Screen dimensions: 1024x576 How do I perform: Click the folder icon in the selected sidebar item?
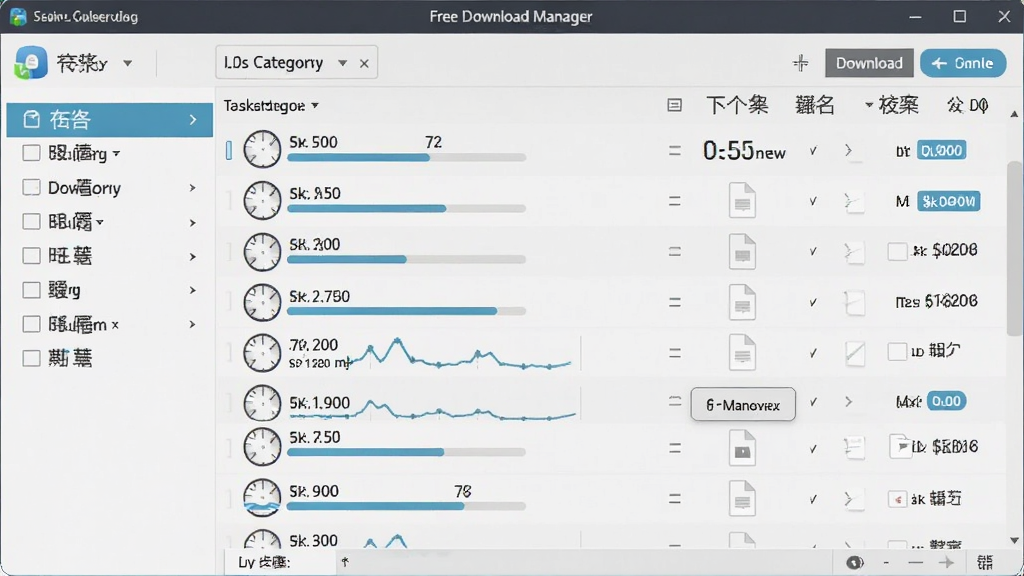coord(31,120)
